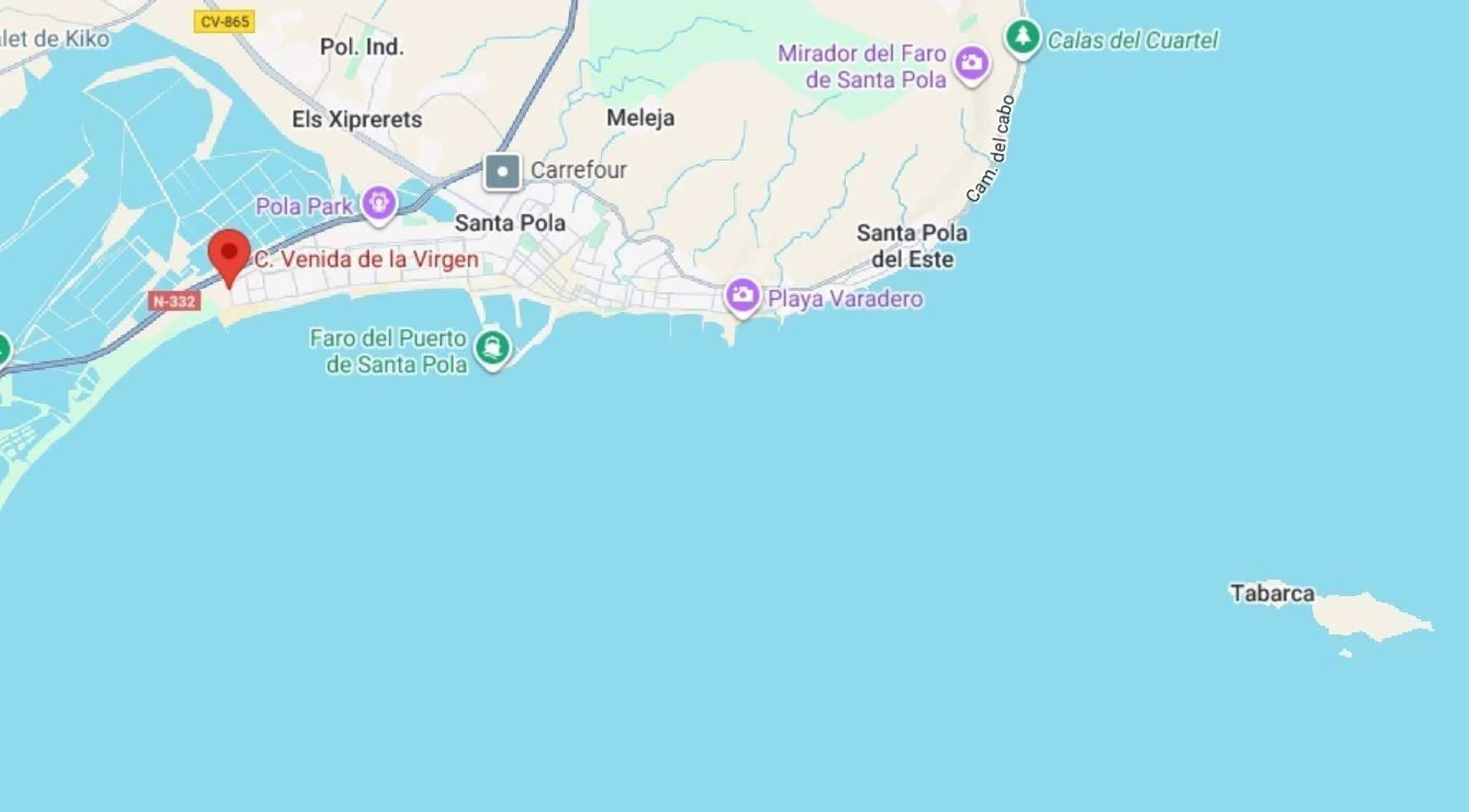
Task: Click the Playa Varadero text label
Action: (845, 299)
